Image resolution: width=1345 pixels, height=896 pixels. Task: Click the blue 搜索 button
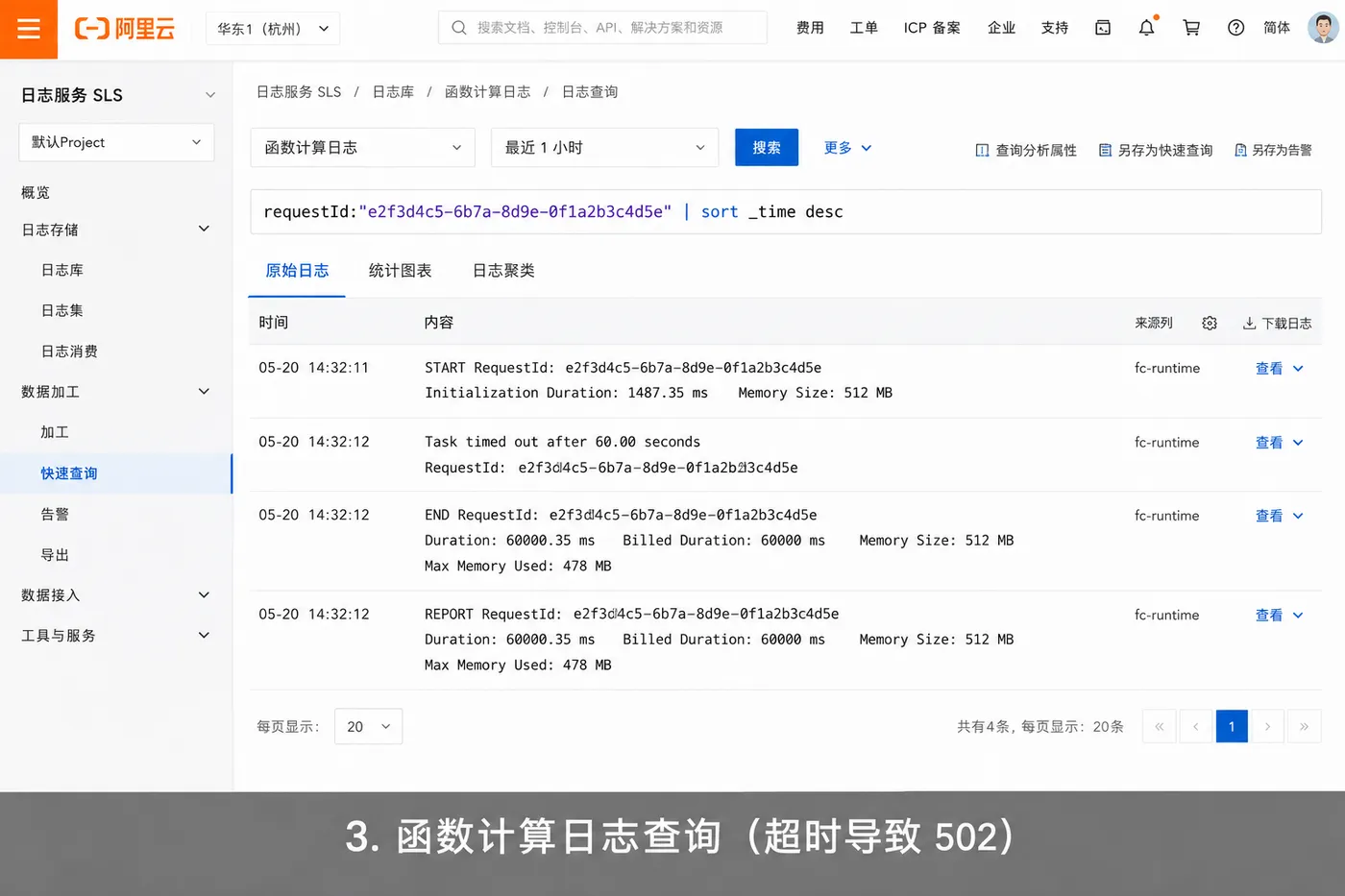(767, 147)
